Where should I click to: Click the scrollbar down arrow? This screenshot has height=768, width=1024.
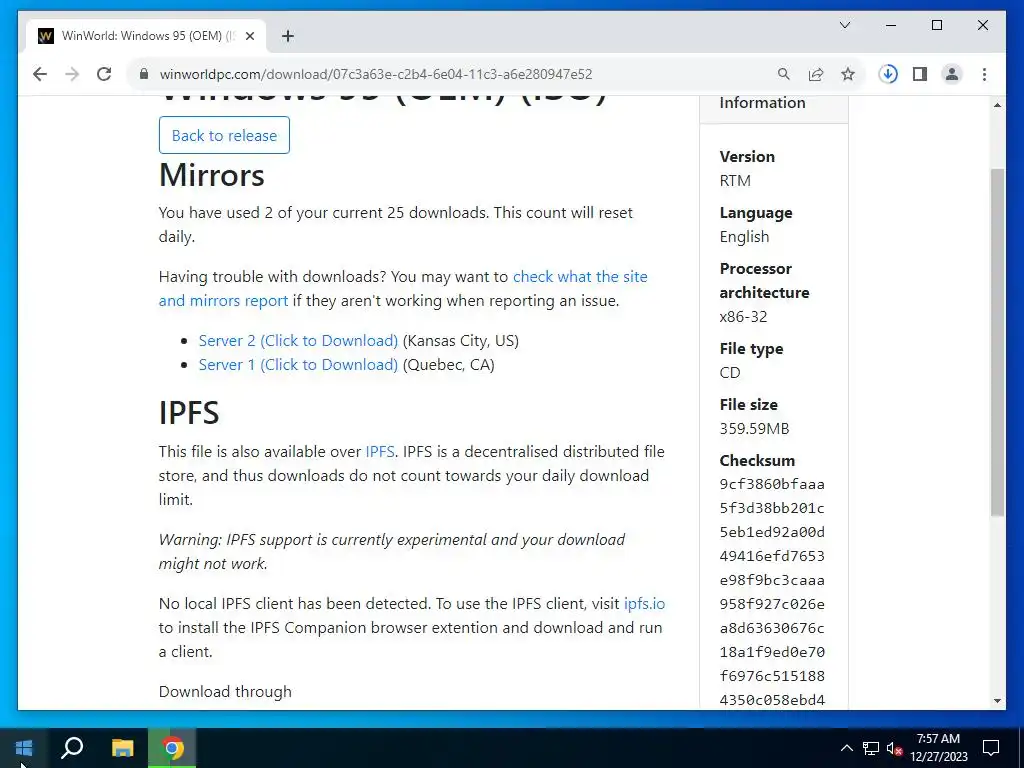point(997,701)
